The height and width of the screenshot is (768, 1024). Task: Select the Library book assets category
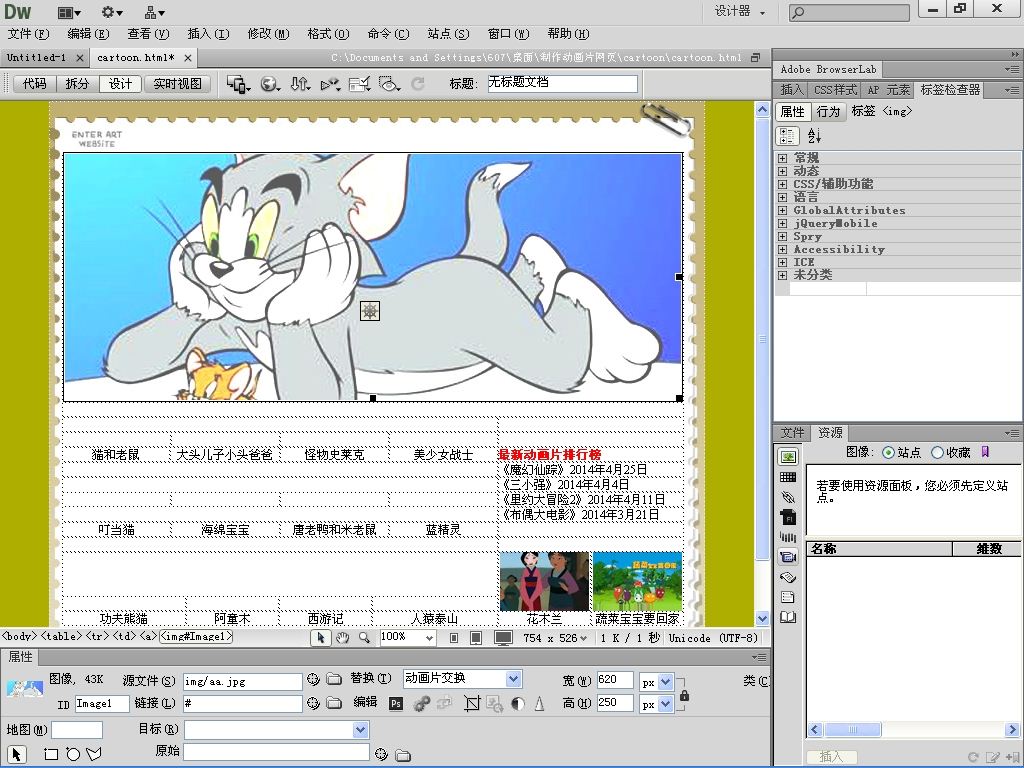(x=788, y=617)
